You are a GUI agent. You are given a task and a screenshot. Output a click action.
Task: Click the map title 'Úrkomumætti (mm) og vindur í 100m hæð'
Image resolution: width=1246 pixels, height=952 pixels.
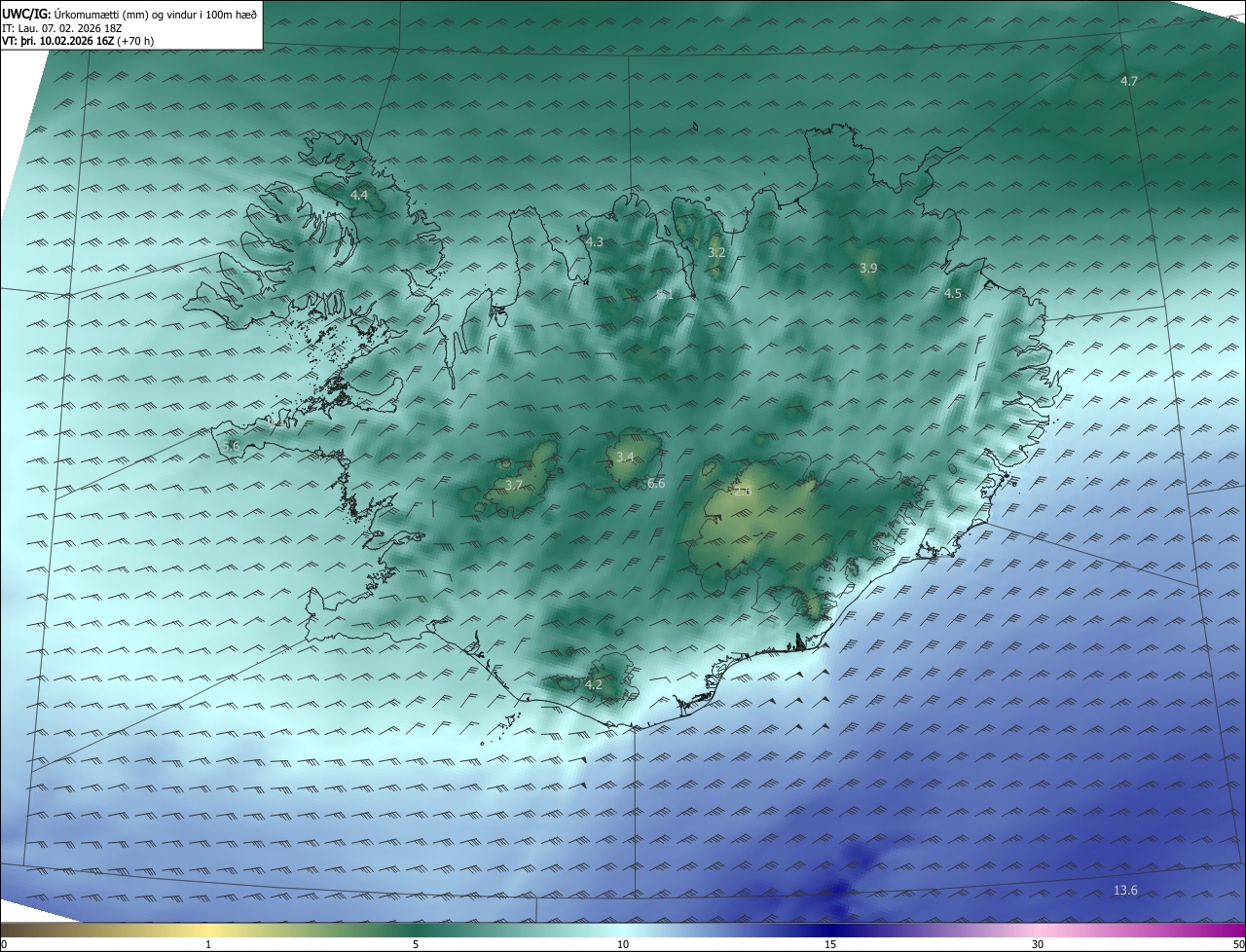click(x=156, y=15)
